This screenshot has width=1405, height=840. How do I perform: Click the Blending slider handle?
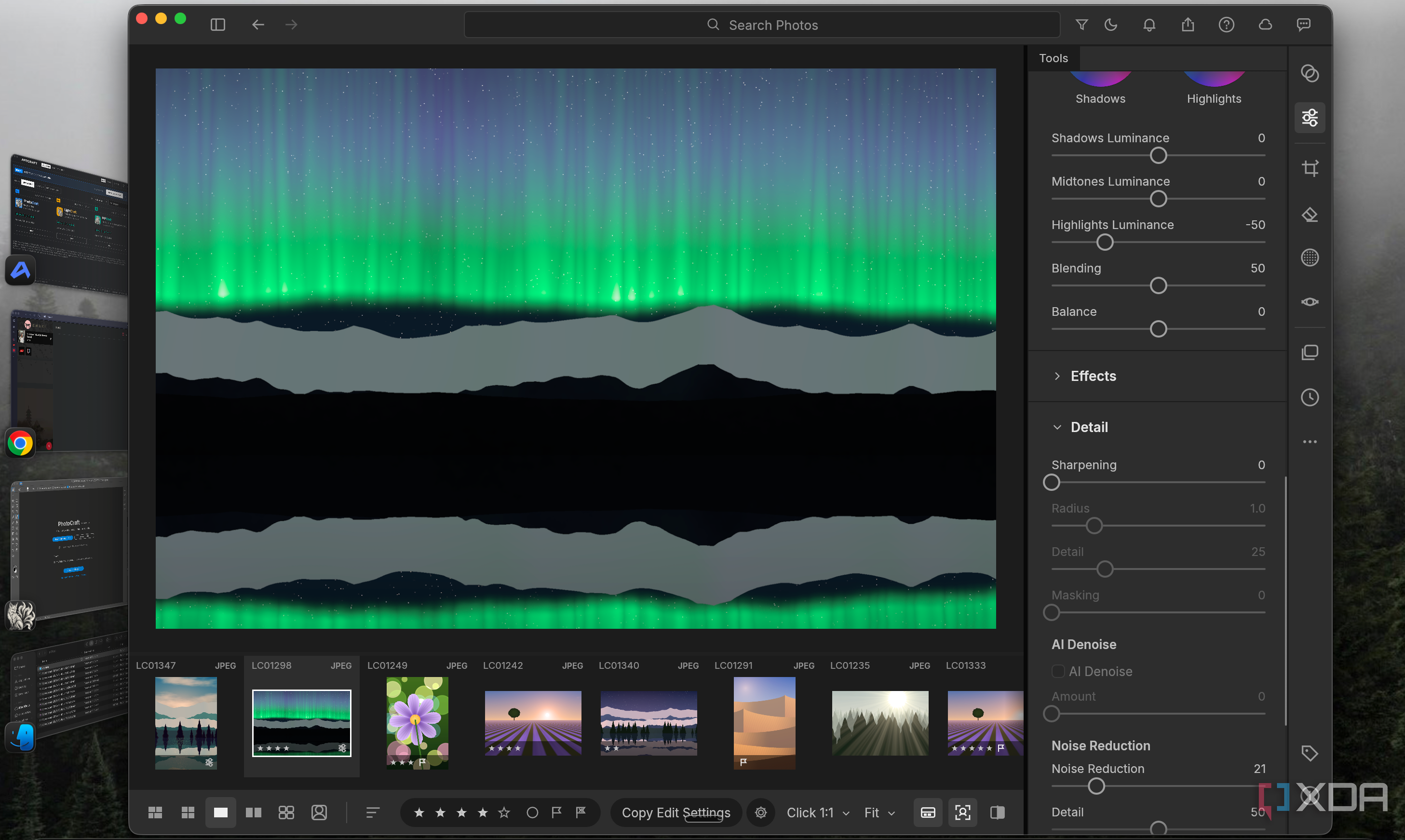pyautogui.click(x=1158, y=286)
